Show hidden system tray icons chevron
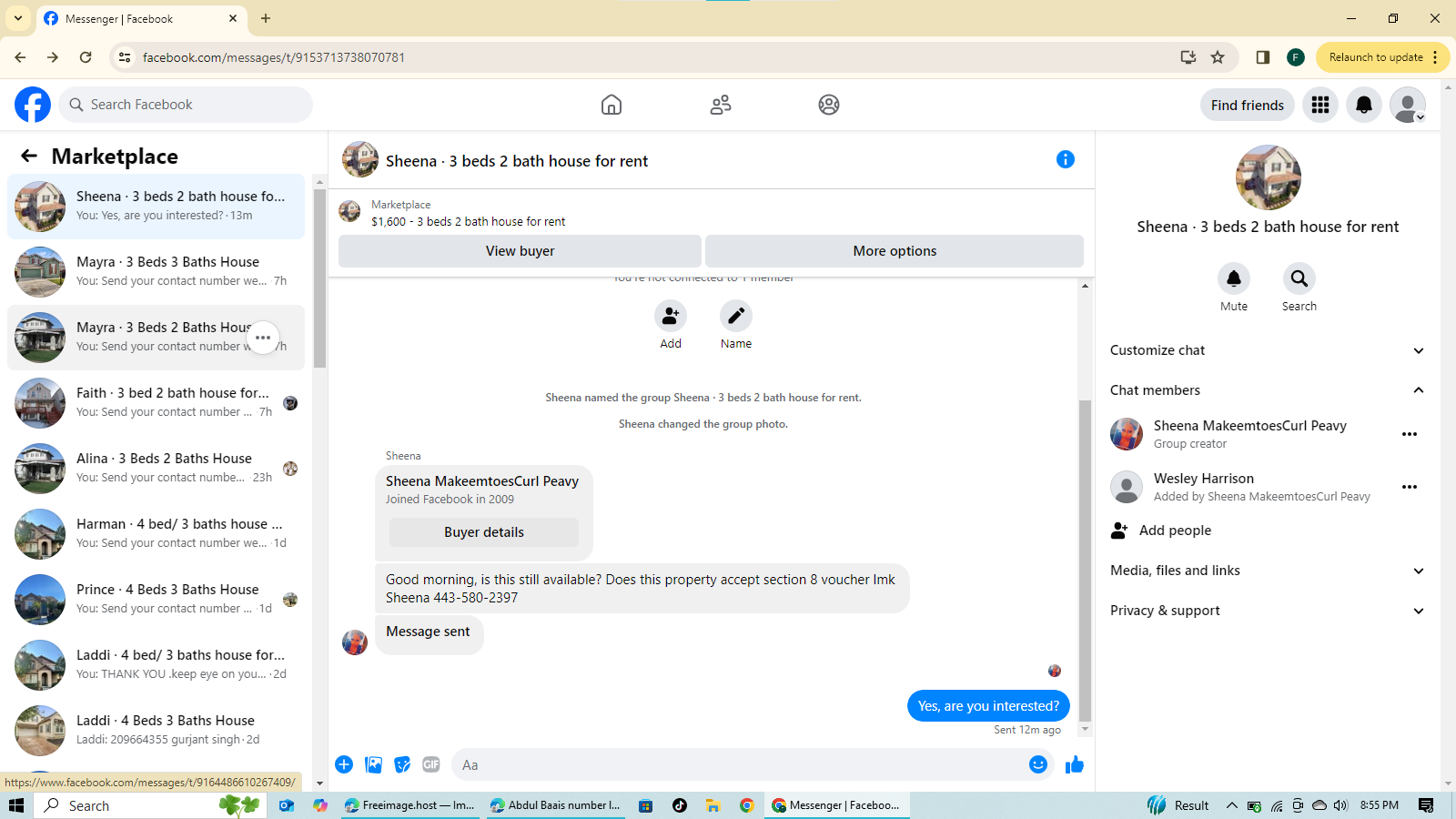The image size is (1456, 819). [1231, 805]
